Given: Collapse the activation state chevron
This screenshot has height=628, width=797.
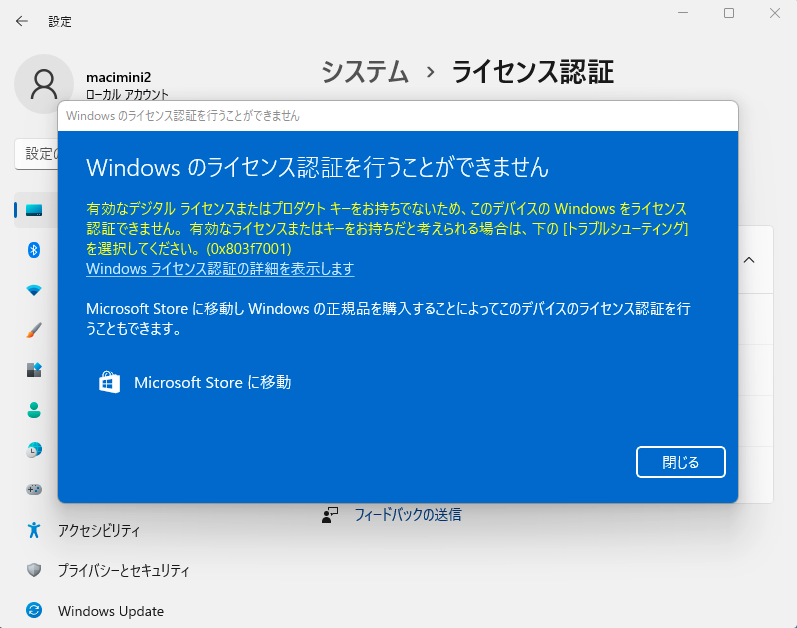Looking at the screenshot, I should pyautogui.click(x=749, y=260).
